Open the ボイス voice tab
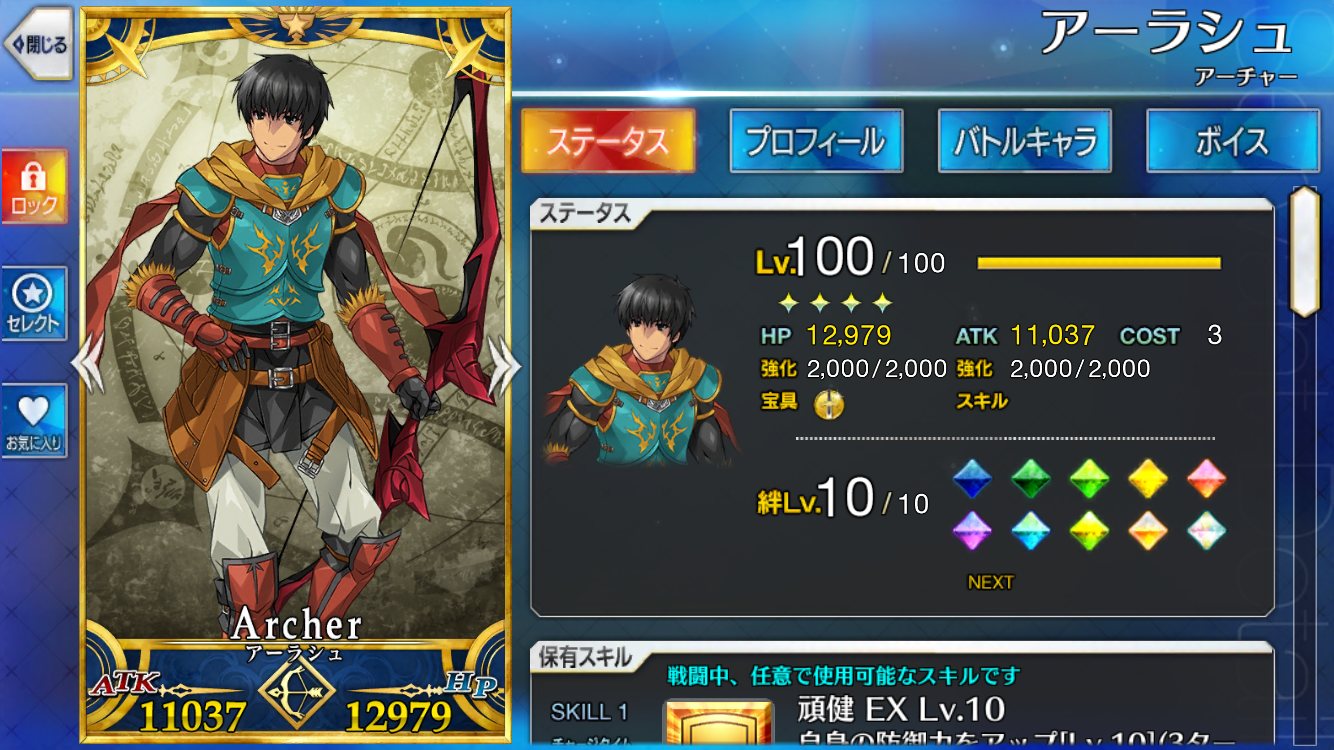The width and height of the screenshot is (1334, 750). click(1233, 141)
